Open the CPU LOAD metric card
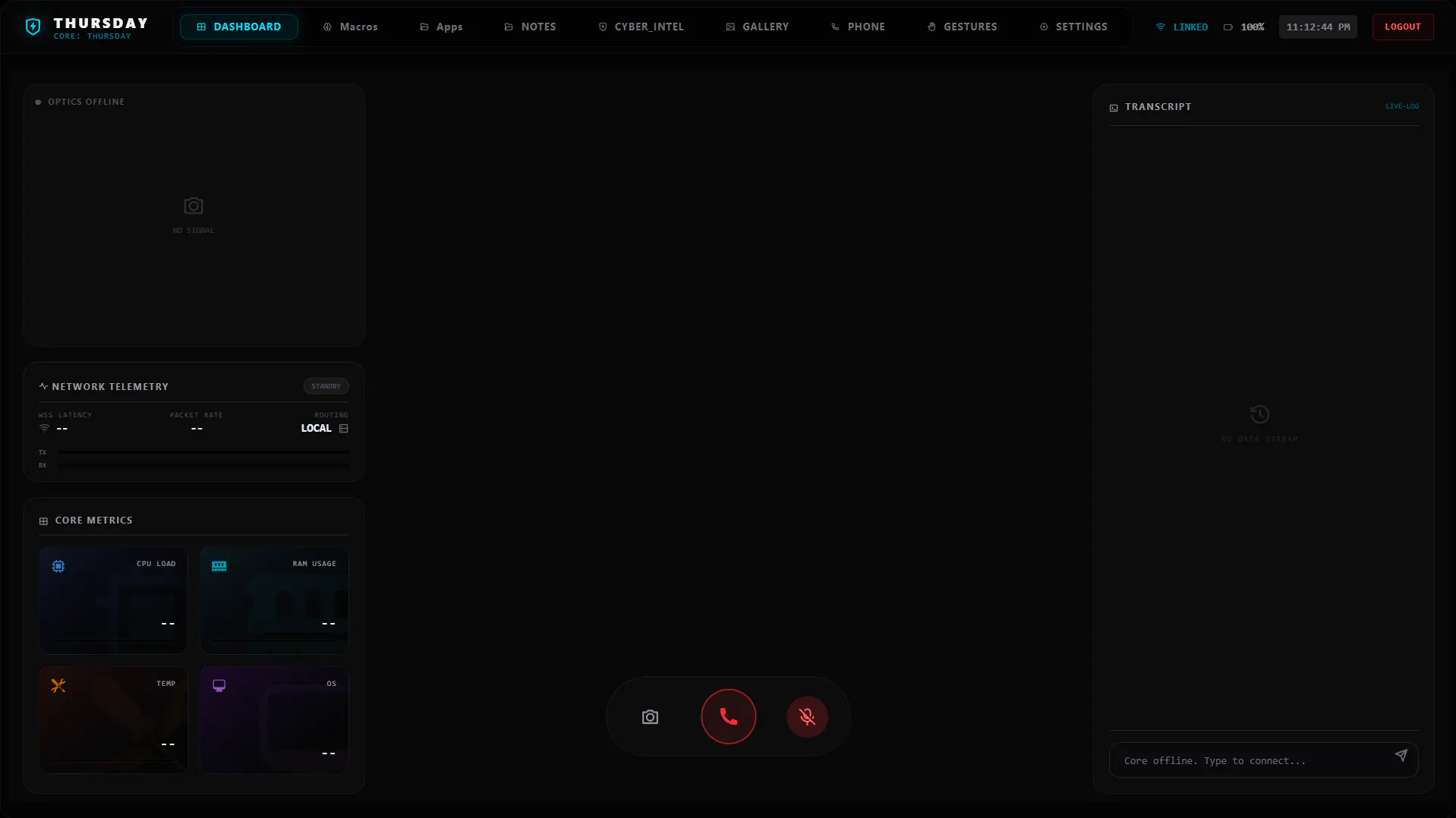1456x818 pixels. pos(113,600)
